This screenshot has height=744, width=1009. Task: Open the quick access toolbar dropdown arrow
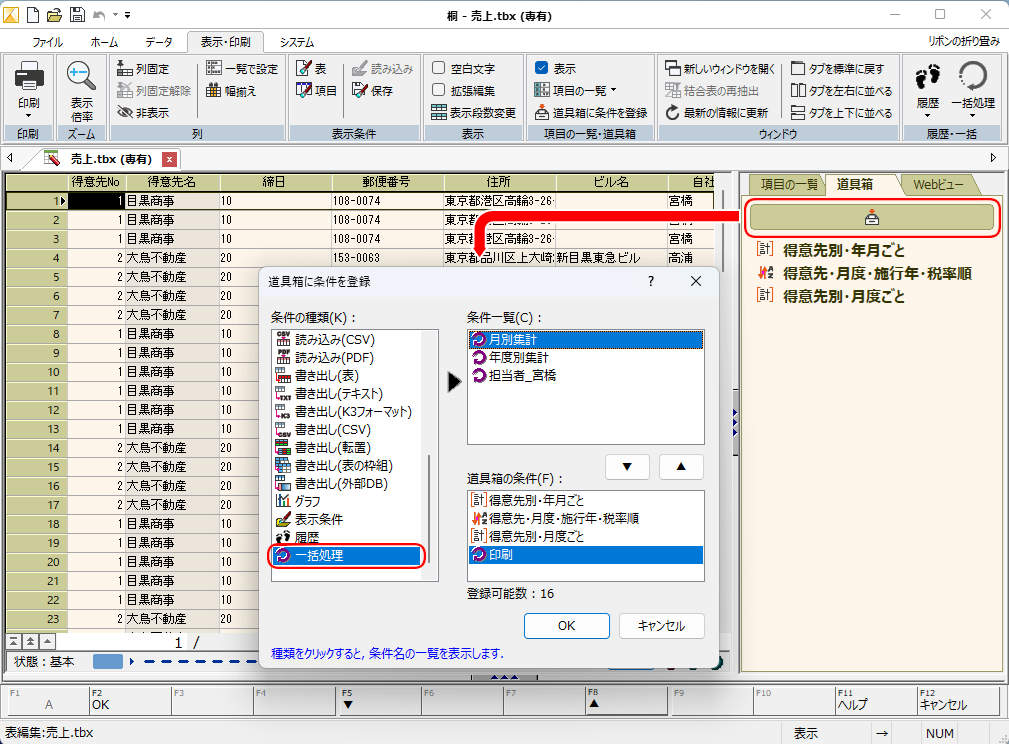tap(128, 15)
